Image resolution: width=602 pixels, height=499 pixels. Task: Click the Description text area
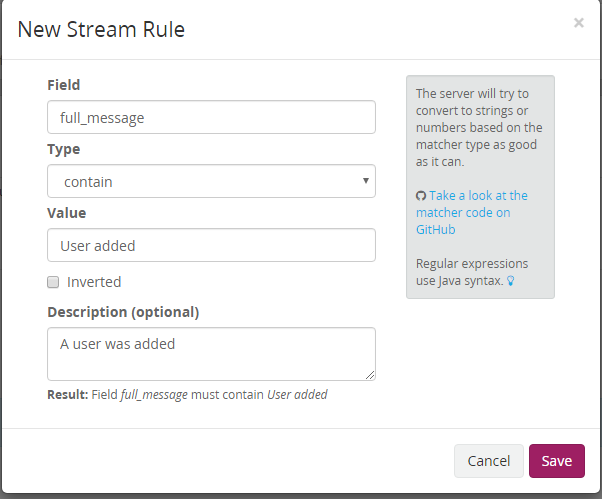[x=211, y=353]
